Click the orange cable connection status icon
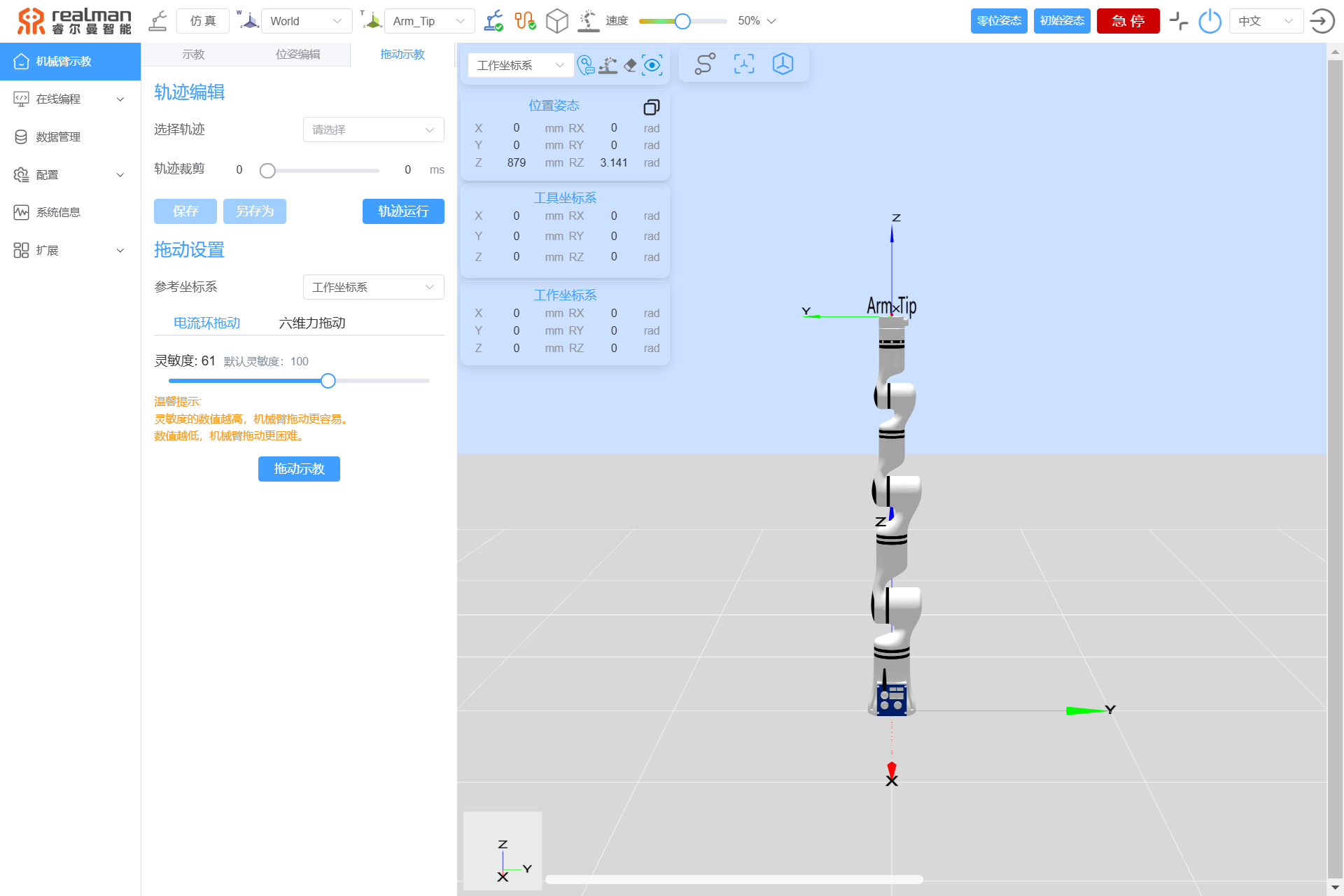This screenshot has width=1344, height=896. click(x=525, y=21)
